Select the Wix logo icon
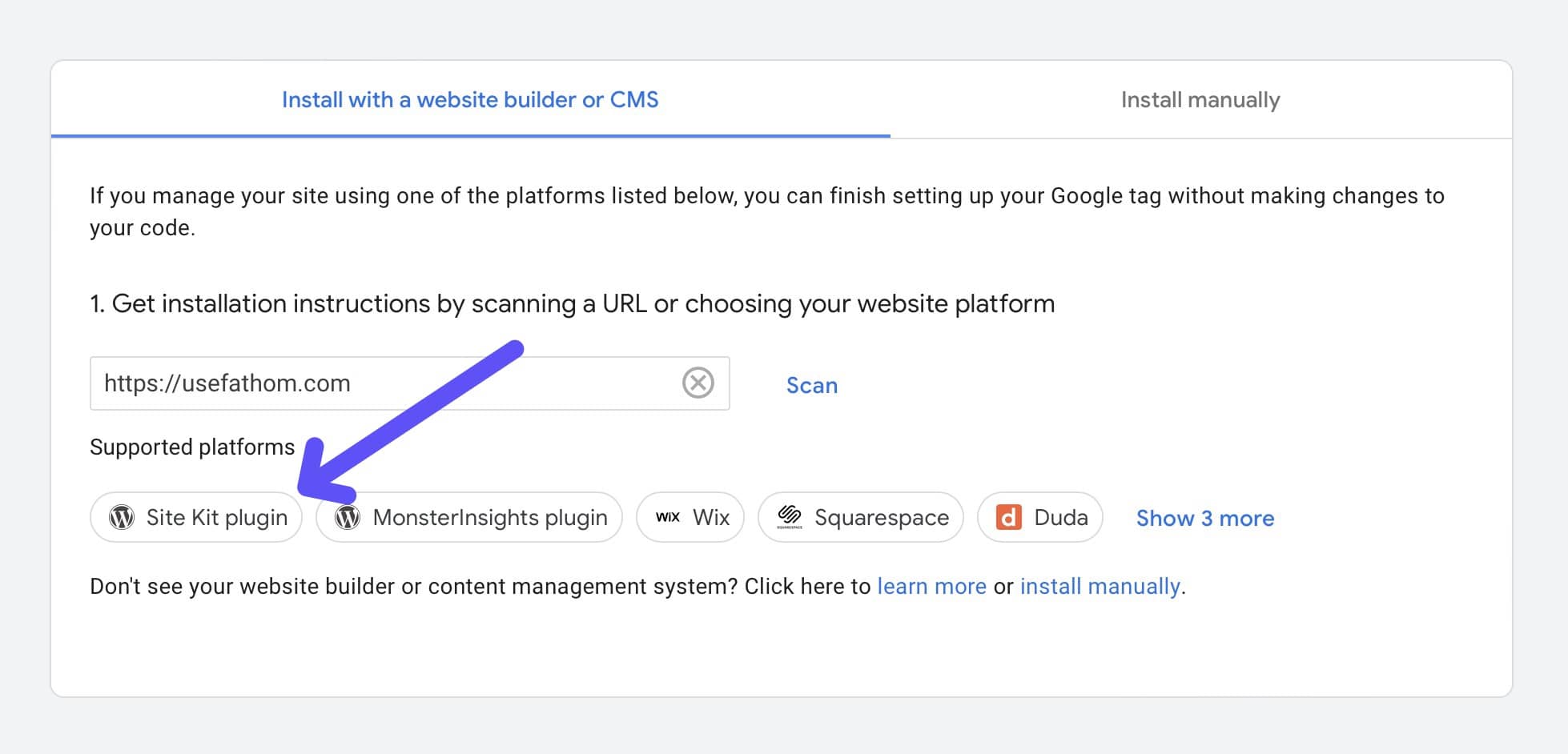This screenshot has height=754, width=1568. pos(669,517)
